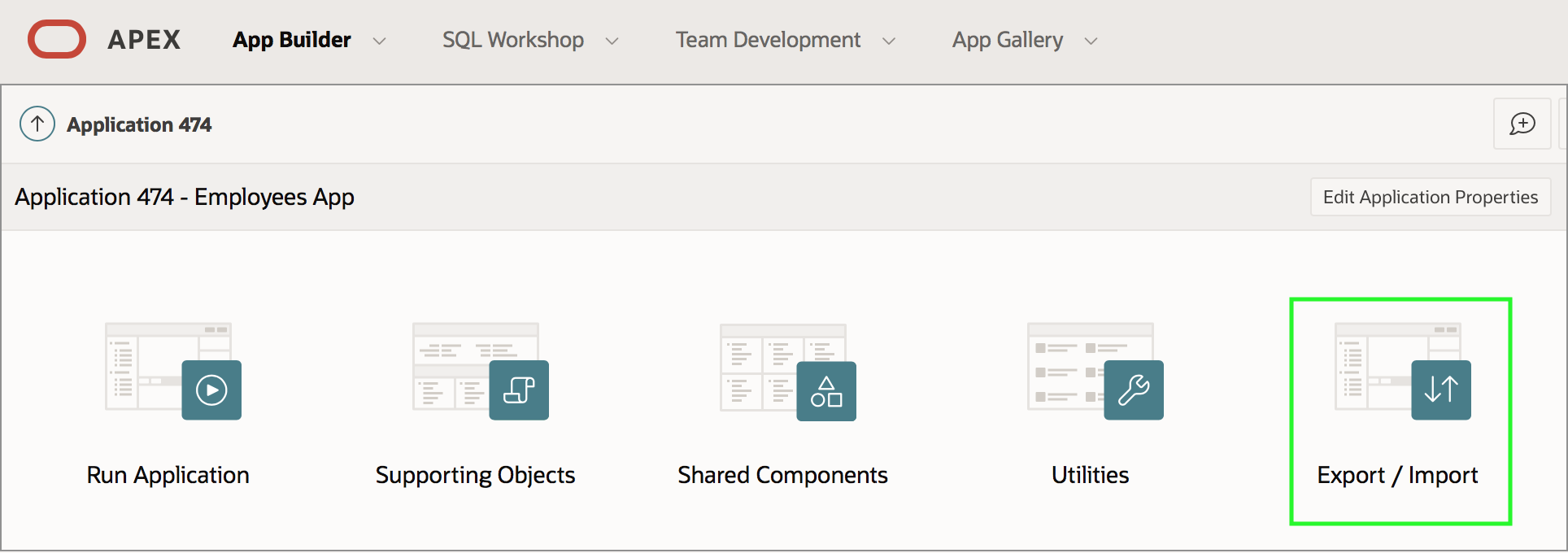Screen dimensions: 1568x553
Task: Click the APEX home text
Action: pyautogui.click(x=144, y=40)
